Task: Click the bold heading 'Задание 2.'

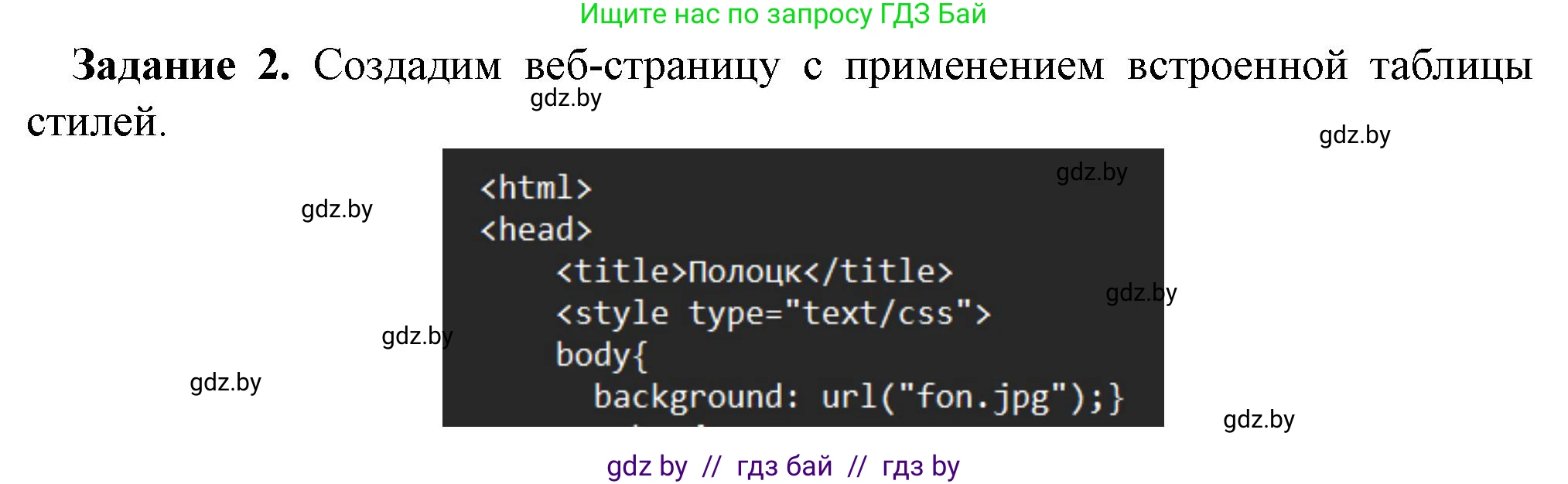Action: [181, 65]
